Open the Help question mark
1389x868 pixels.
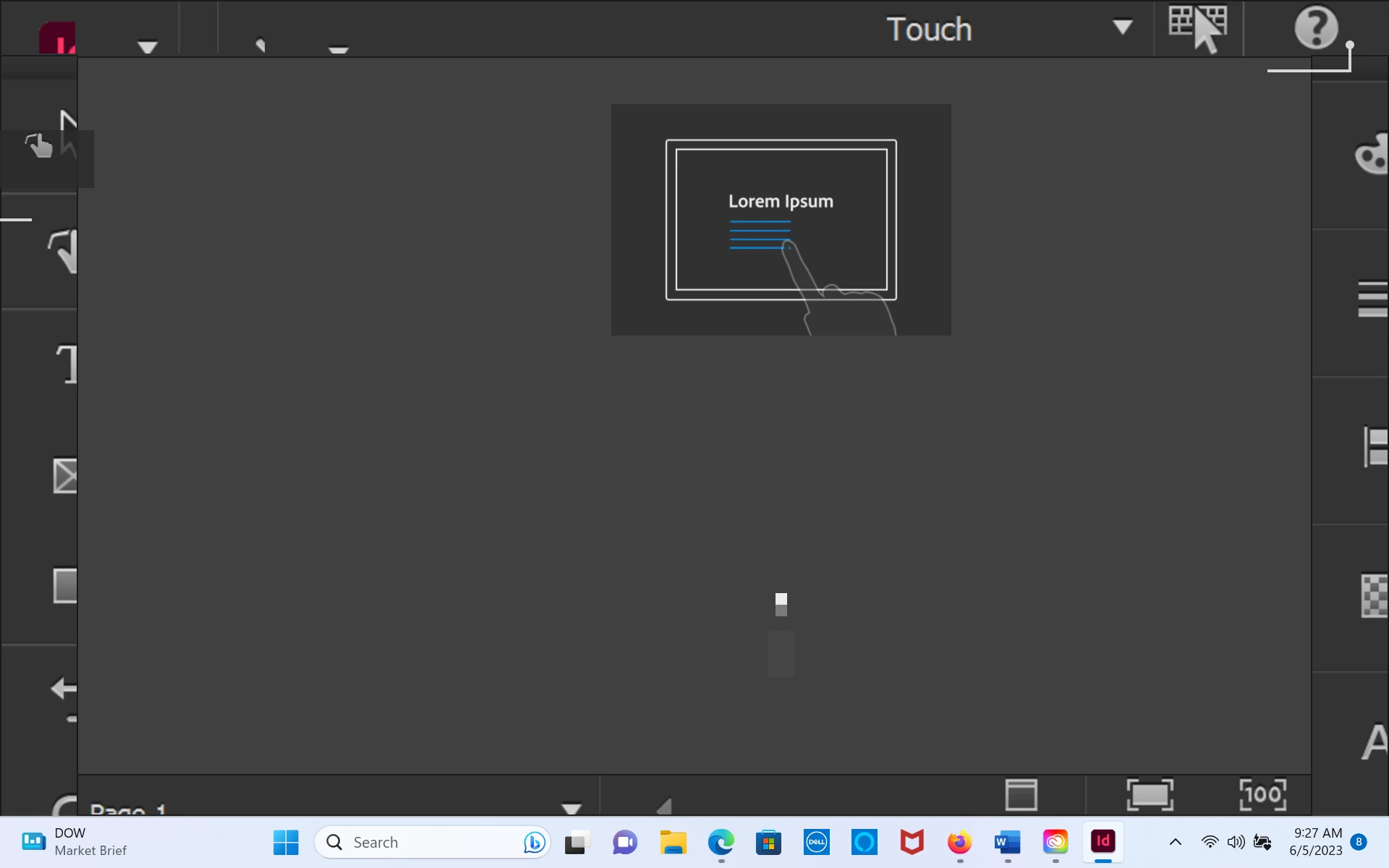click(x=1315, y=28)
